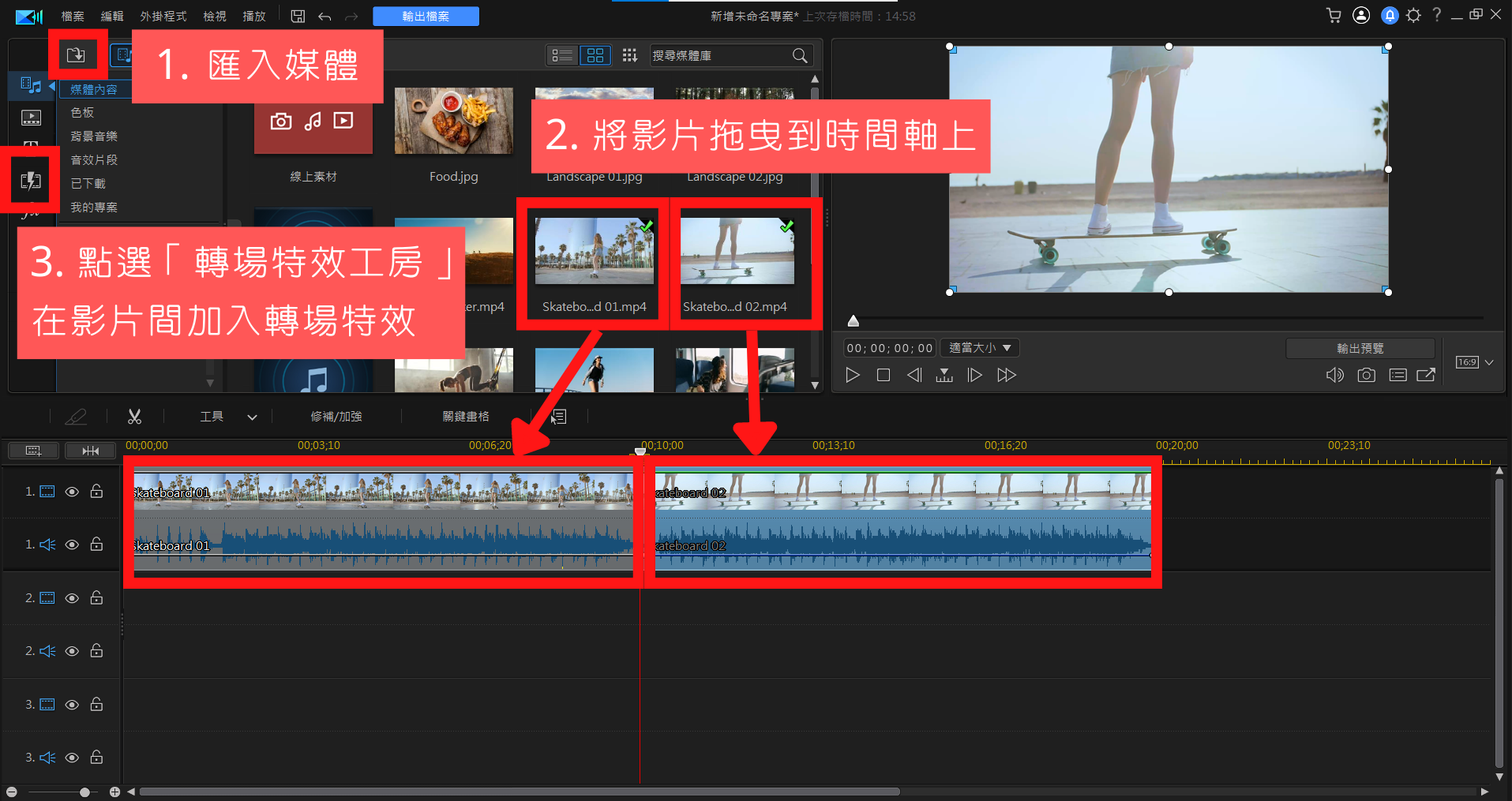Take a snapshot of the preview
Screen dimensions: 1512x801
1366,375
